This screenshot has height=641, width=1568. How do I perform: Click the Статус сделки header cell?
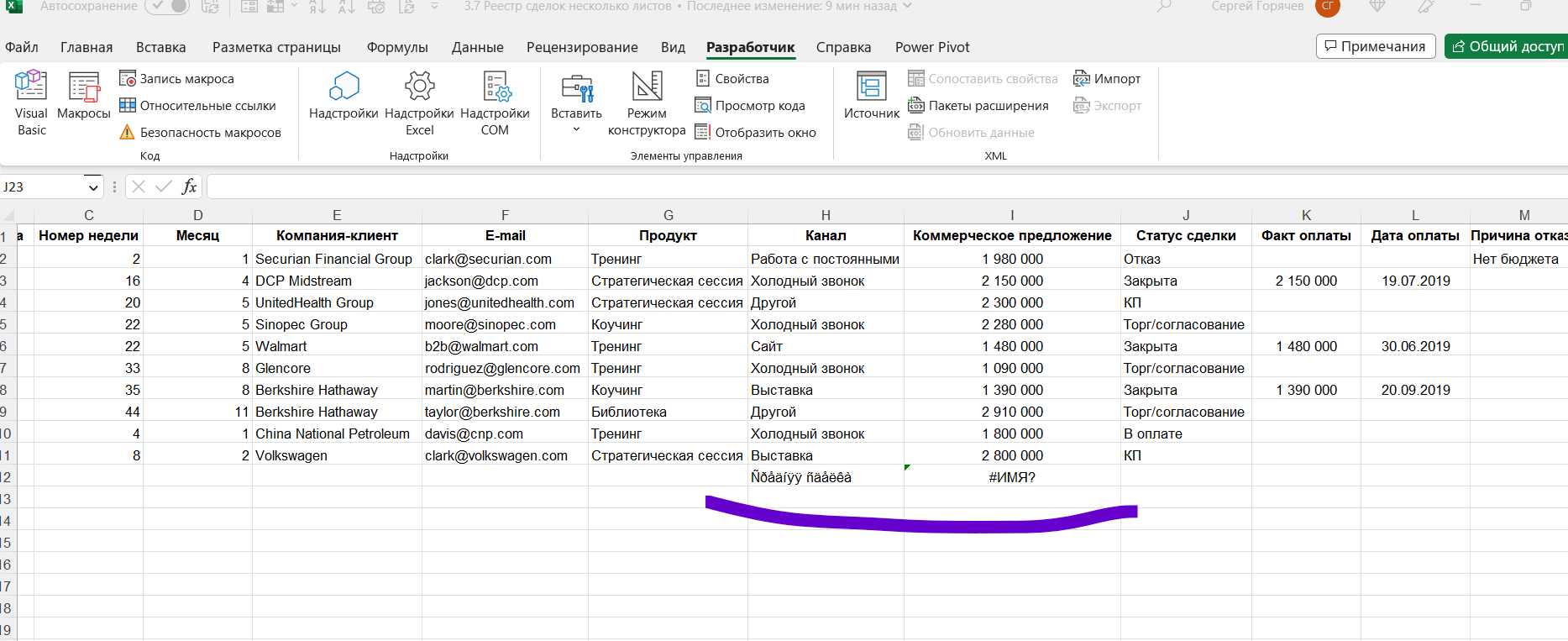tap(1186, 236)
